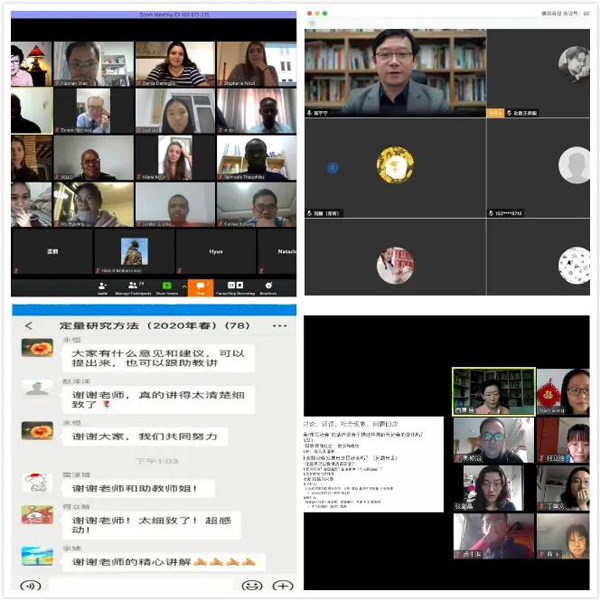
Task: Open the Manage Participants panel
Action: point(133,286)
